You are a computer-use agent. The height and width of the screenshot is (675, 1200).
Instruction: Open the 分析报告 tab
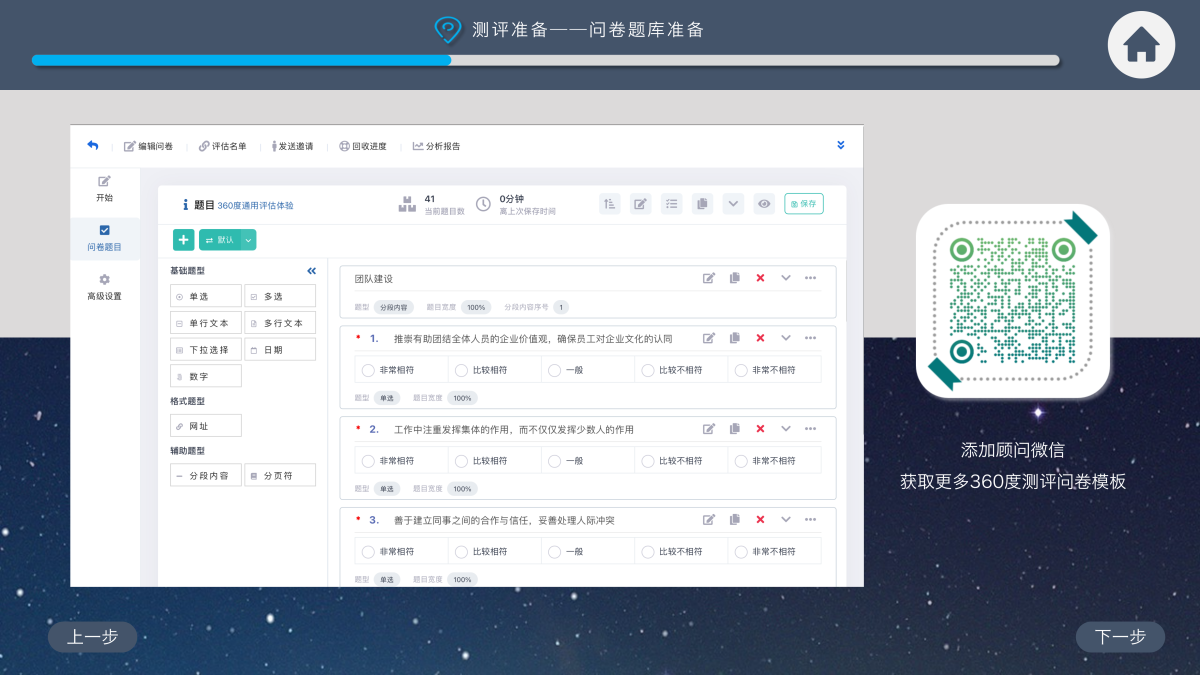tap(436, 146)
